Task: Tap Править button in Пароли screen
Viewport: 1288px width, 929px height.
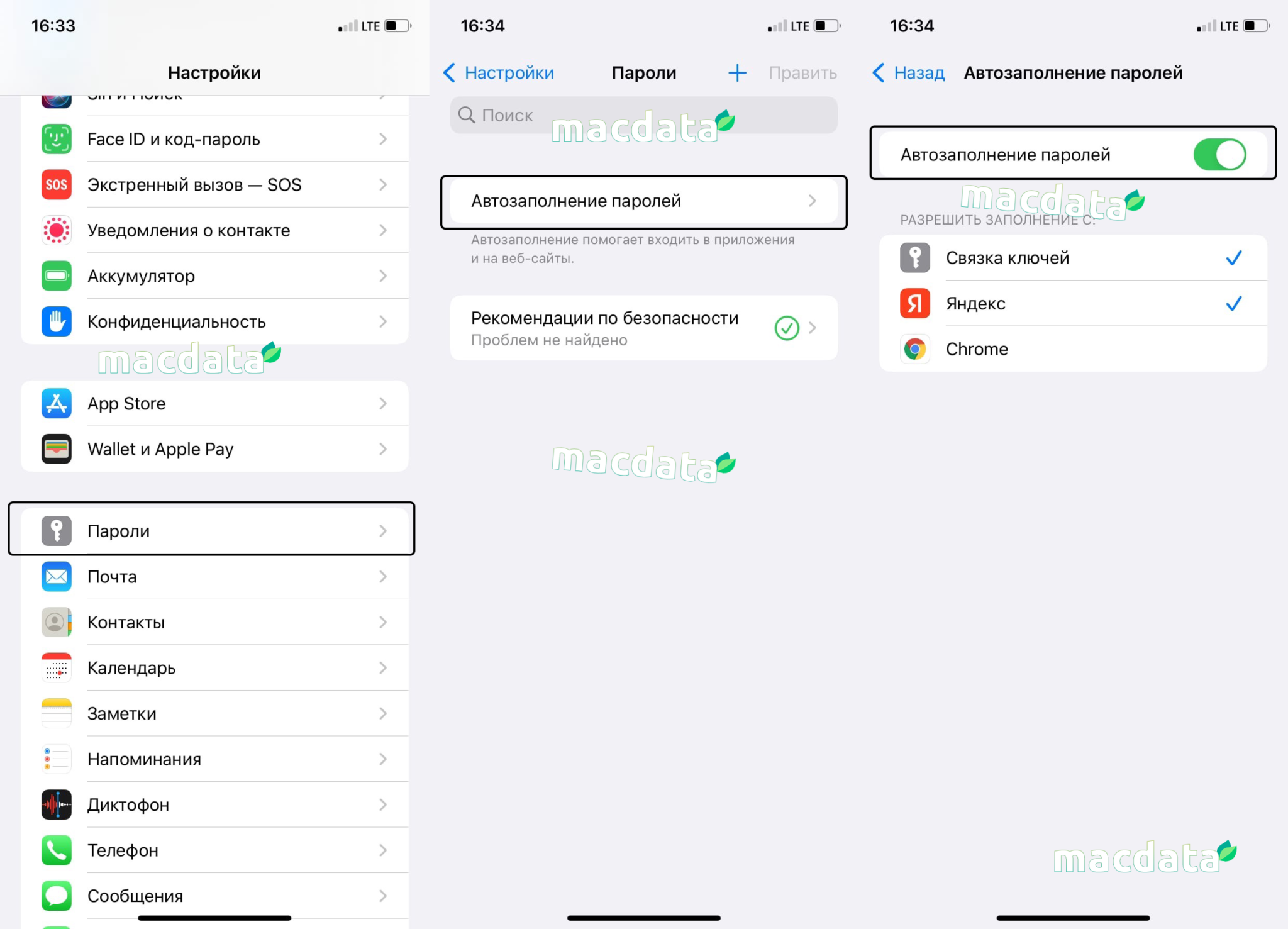Action: coord(806,72)
